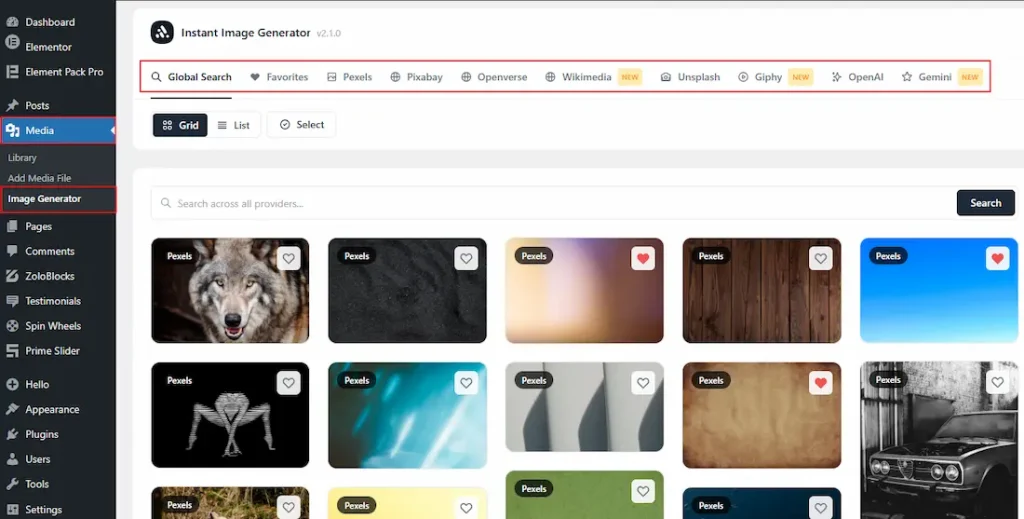Switch to the Giphy provider tab

pos(775,76)
